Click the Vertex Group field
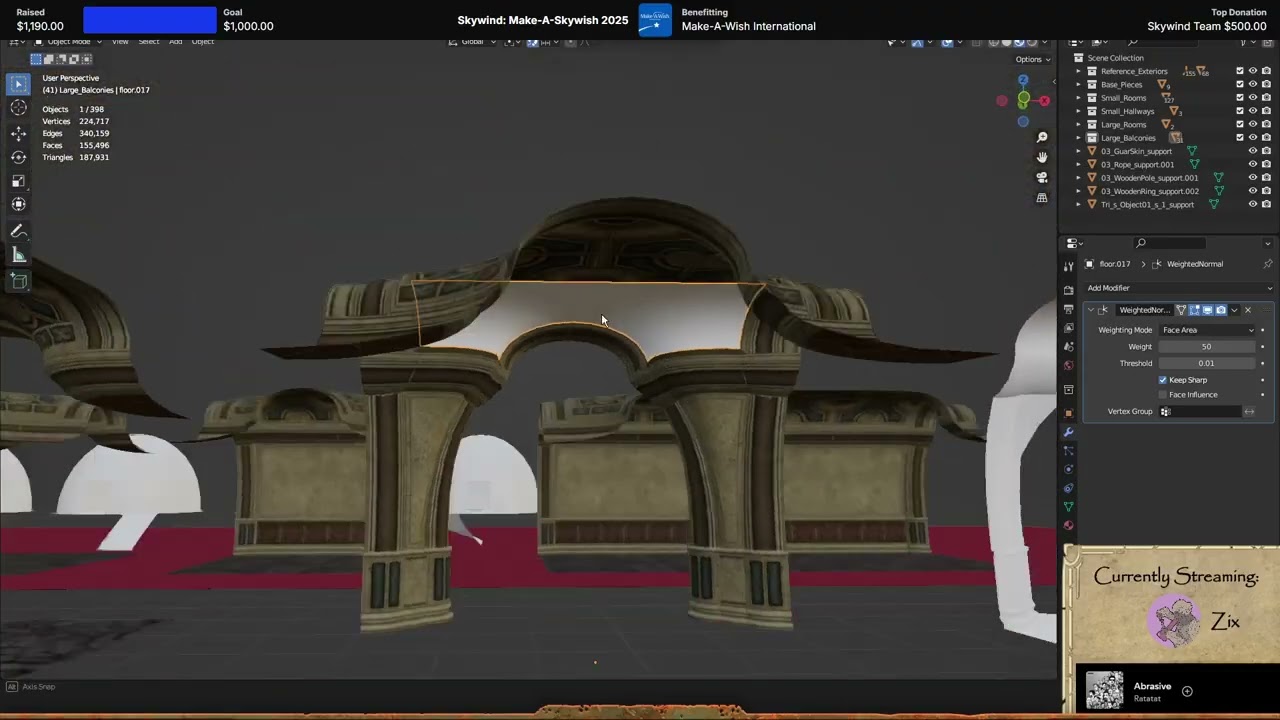The width and height of the screenshot is (1280, 720). point(1200,411)
